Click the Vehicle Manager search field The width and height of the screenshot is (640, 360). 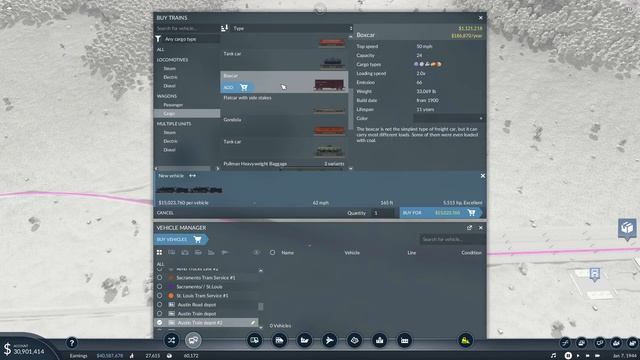(x=452, y=239)
